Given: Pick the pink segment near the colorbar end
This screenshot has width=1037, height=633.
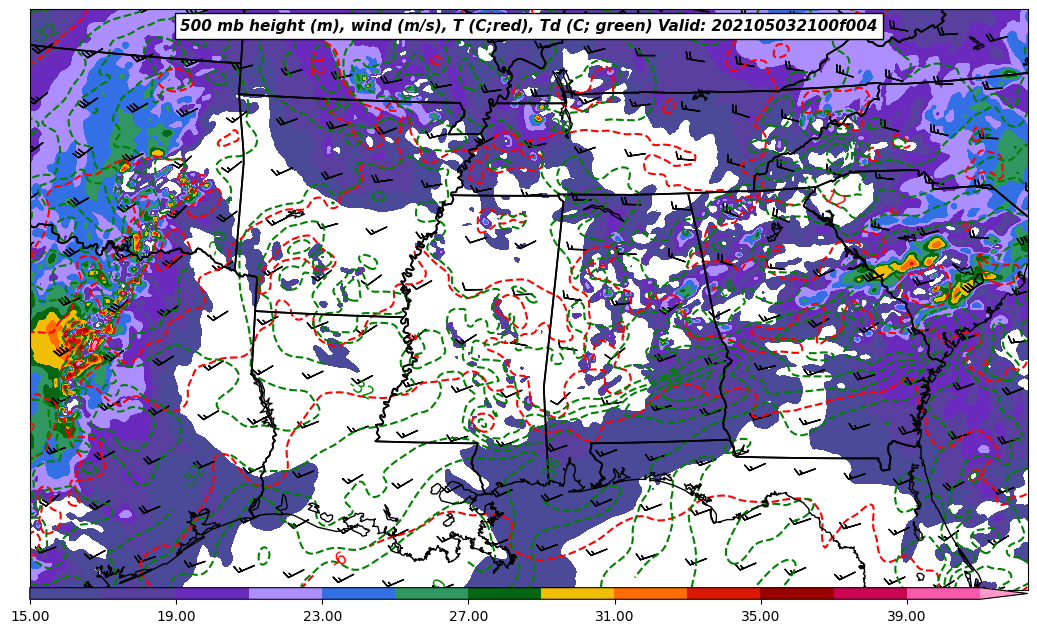Looking at the screenshot, I should (942, 593).
